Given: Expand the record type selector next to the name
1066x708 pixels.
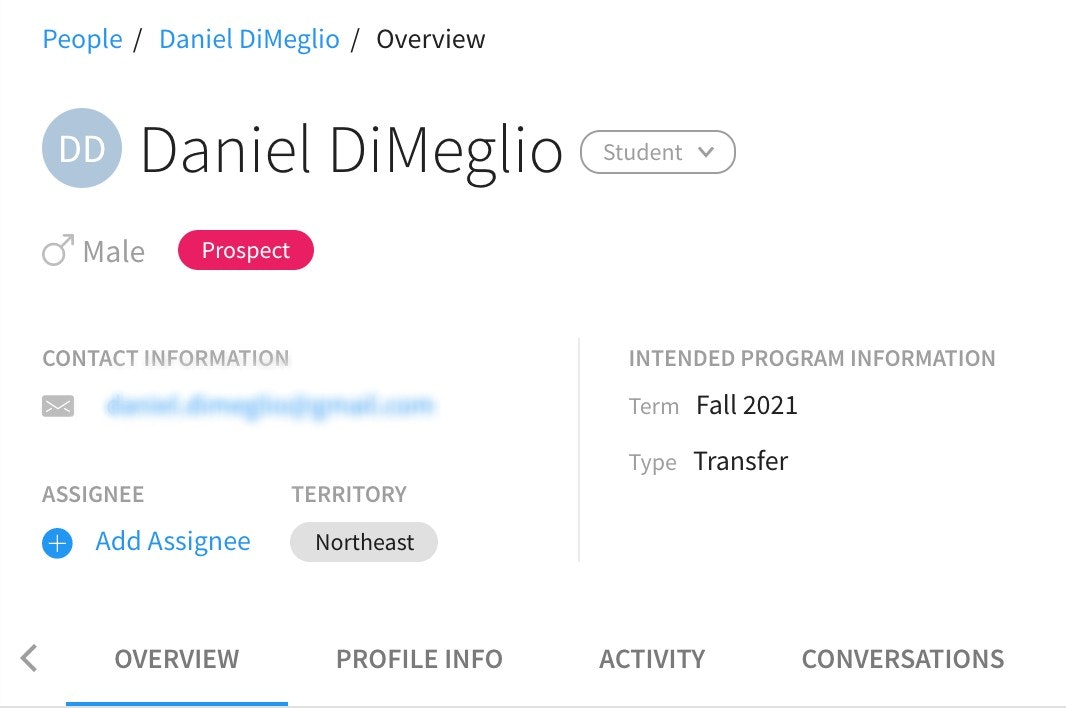Looking at the screenshot, I should click(x=657, y=152).
